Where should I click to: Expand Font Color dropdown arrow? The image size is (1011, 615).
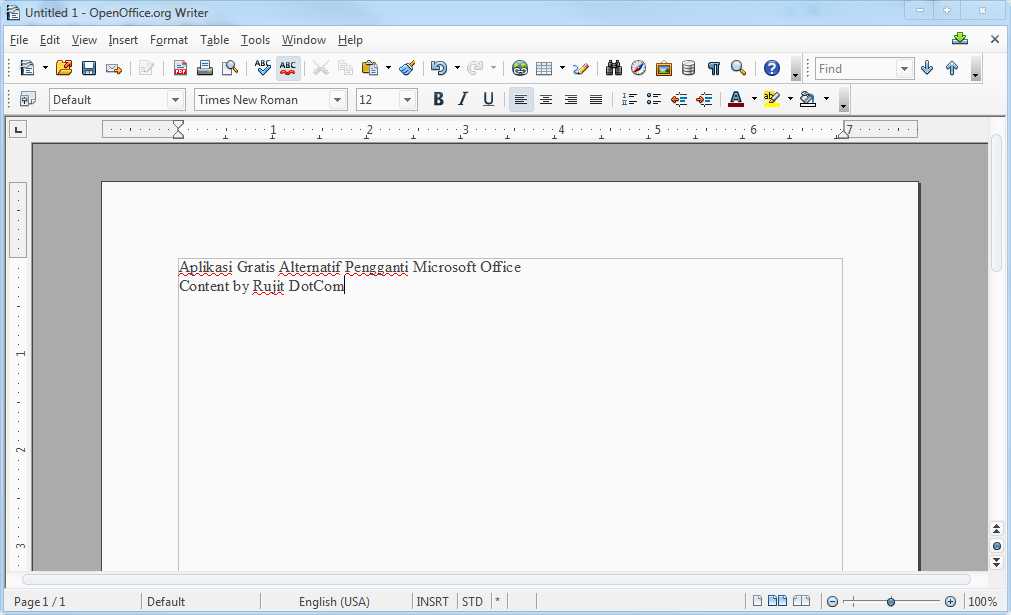[754, 99]
